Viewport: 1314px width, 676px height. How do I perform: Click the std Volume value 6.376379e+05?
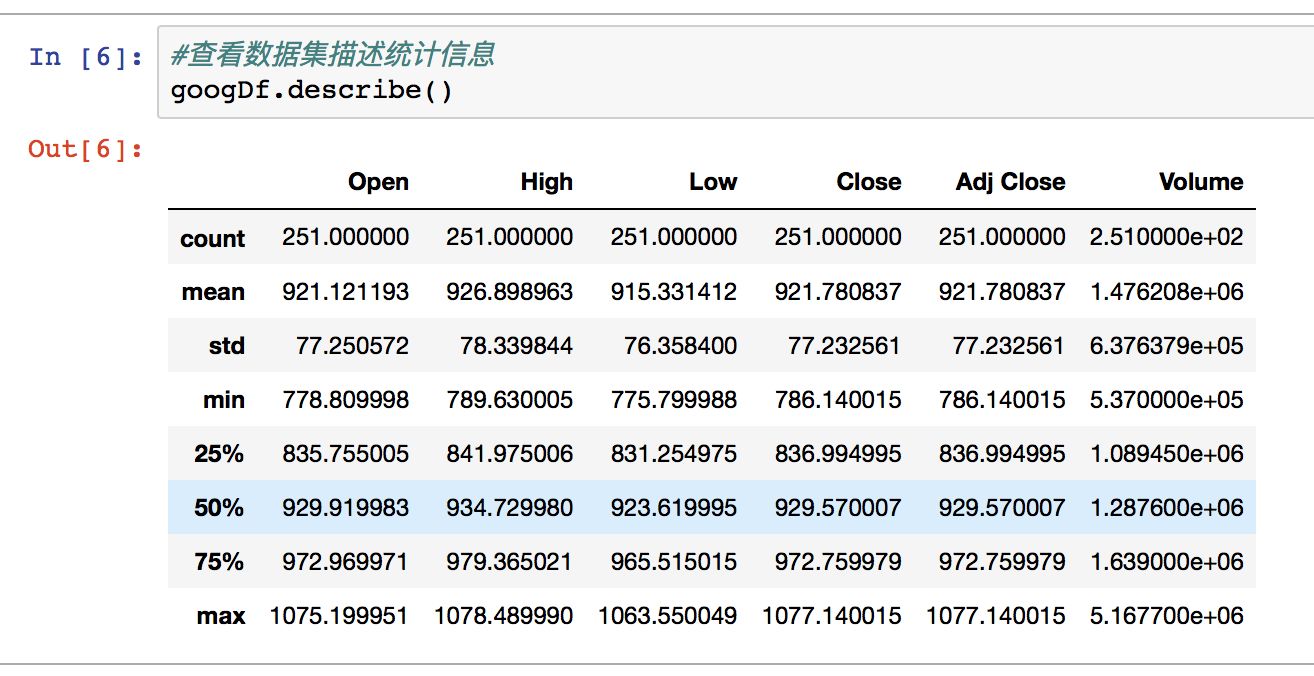(1167, 346)
